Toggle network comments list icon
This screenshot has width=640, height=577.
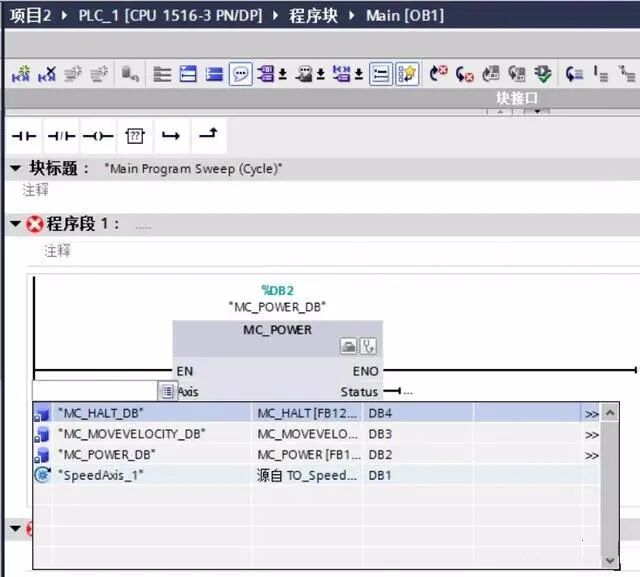coord(381,74)
